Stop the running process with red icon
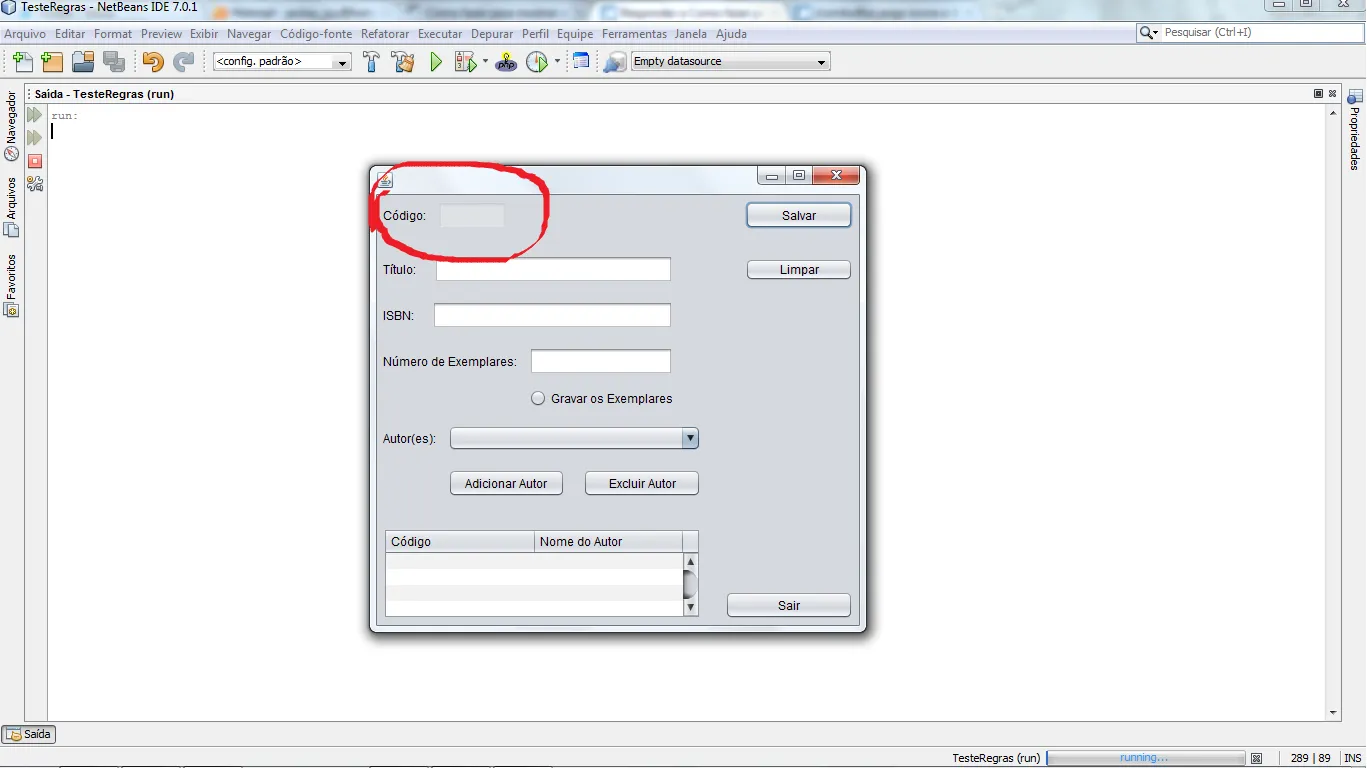The height and width of the screenshot is (768, 1367). point(35,161)
